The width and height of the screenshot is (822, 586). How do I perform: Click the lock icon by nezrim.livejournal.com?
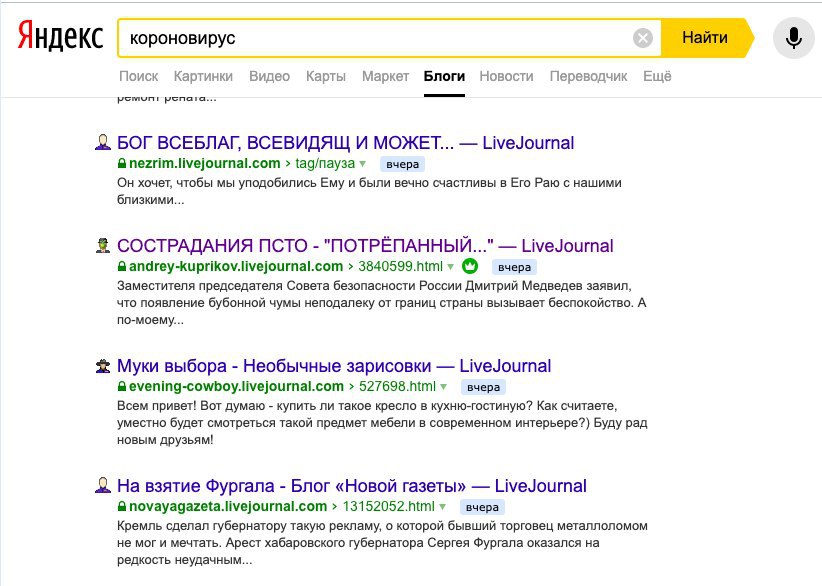click(122, 163)
